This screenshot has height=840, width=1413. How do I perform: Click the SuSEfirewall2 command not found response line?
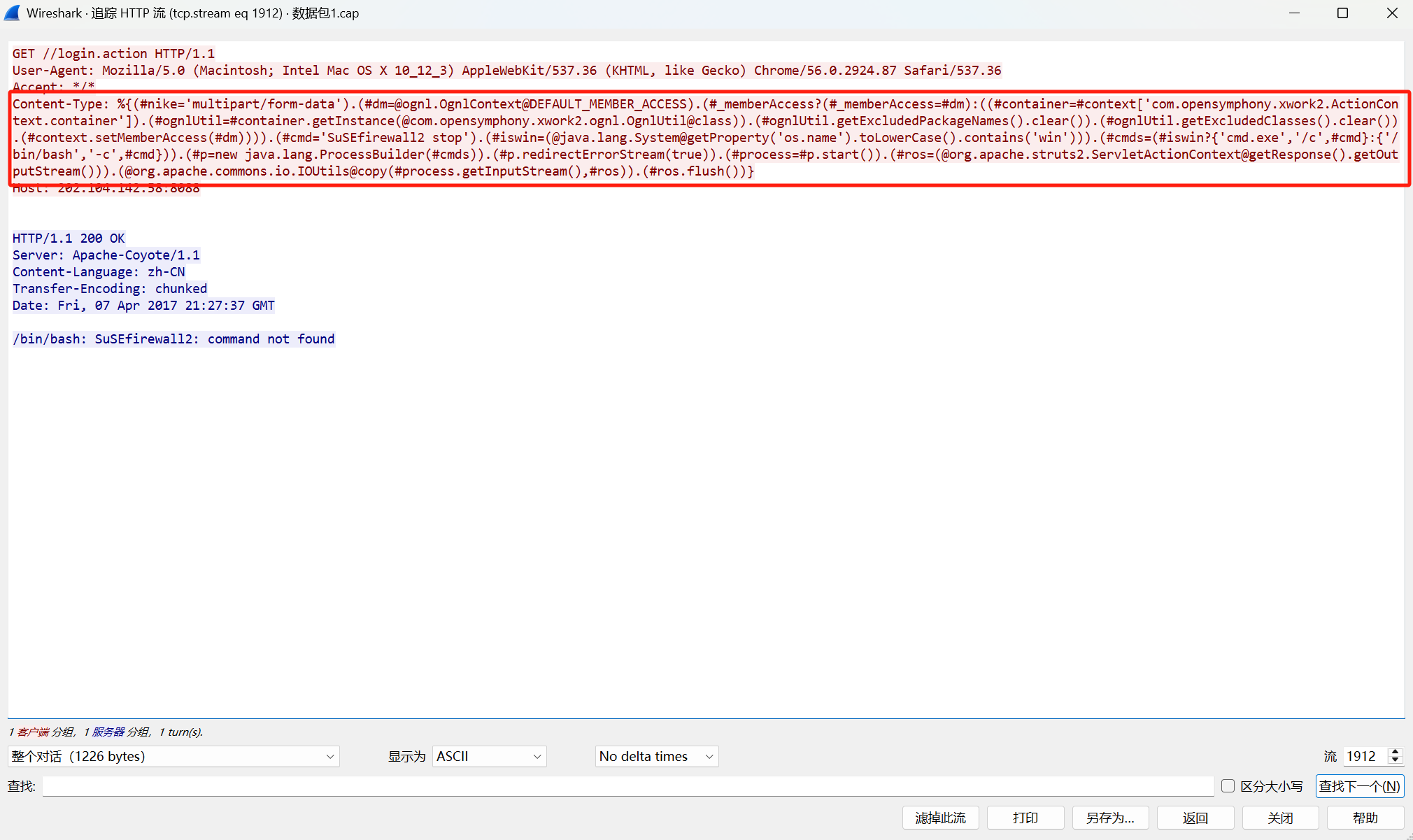(173, 339)
